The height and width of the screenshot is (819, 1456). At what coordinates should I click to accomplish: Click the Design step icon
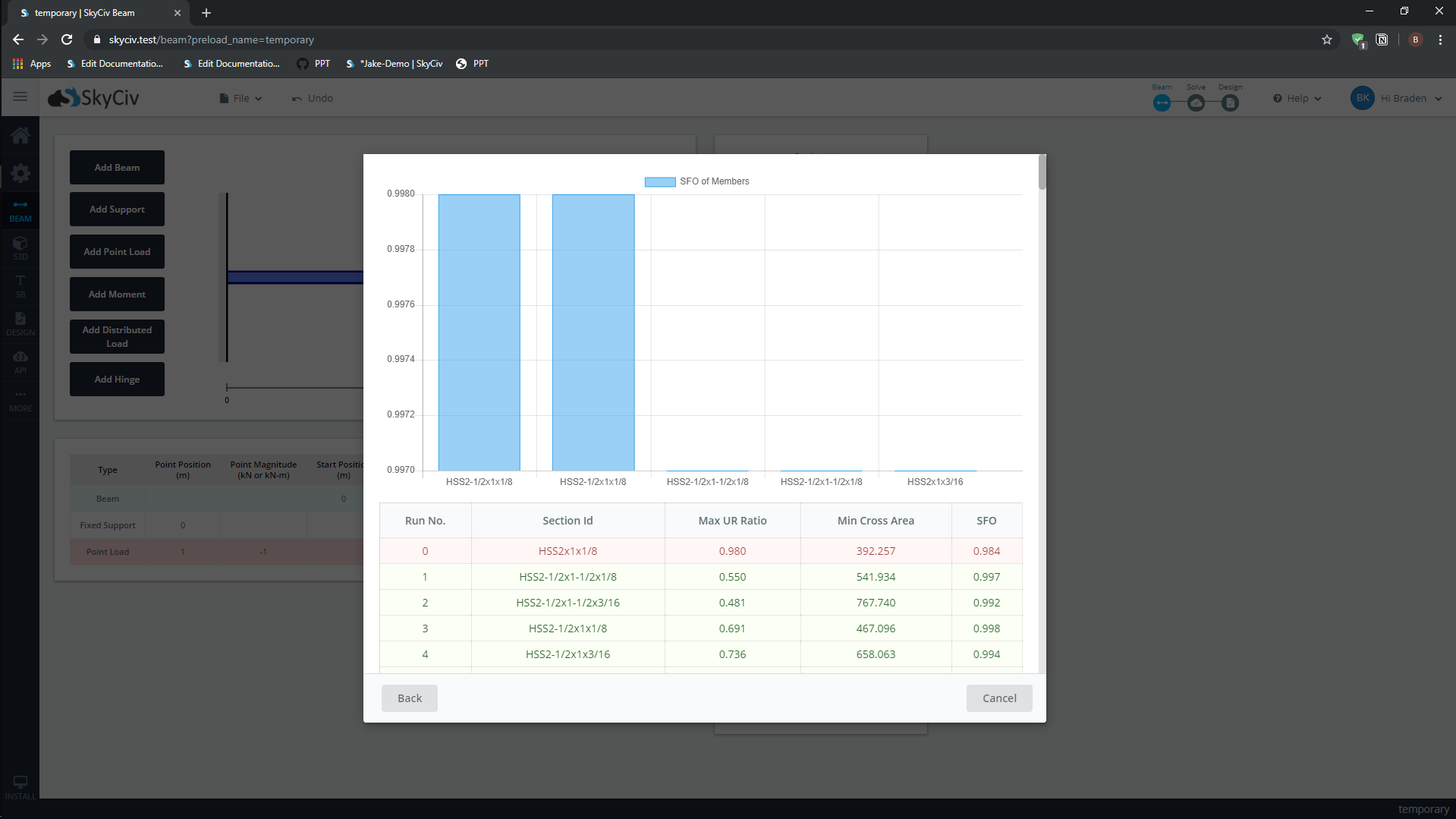coord(1230,102)
